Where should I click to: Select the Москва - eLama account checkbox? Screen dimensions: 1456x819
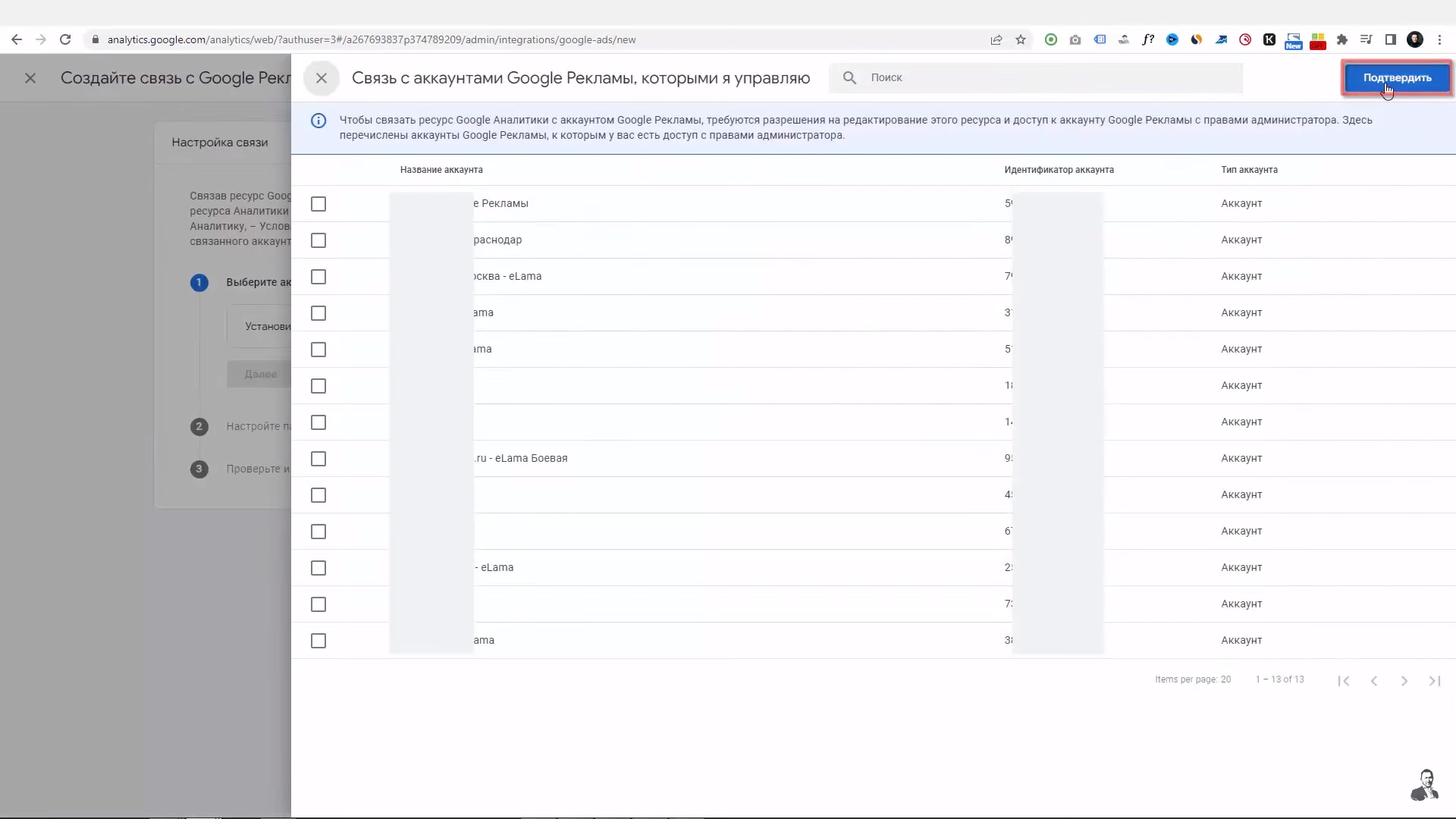[318, 277]
